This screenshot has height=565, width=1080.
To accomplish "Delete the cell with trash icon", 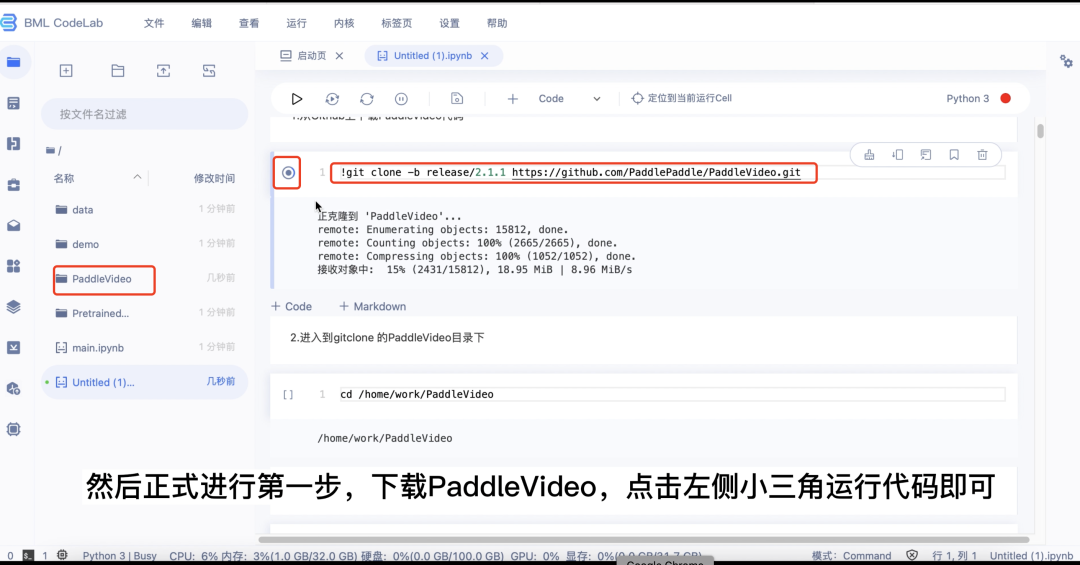I will tap(982, 155).
